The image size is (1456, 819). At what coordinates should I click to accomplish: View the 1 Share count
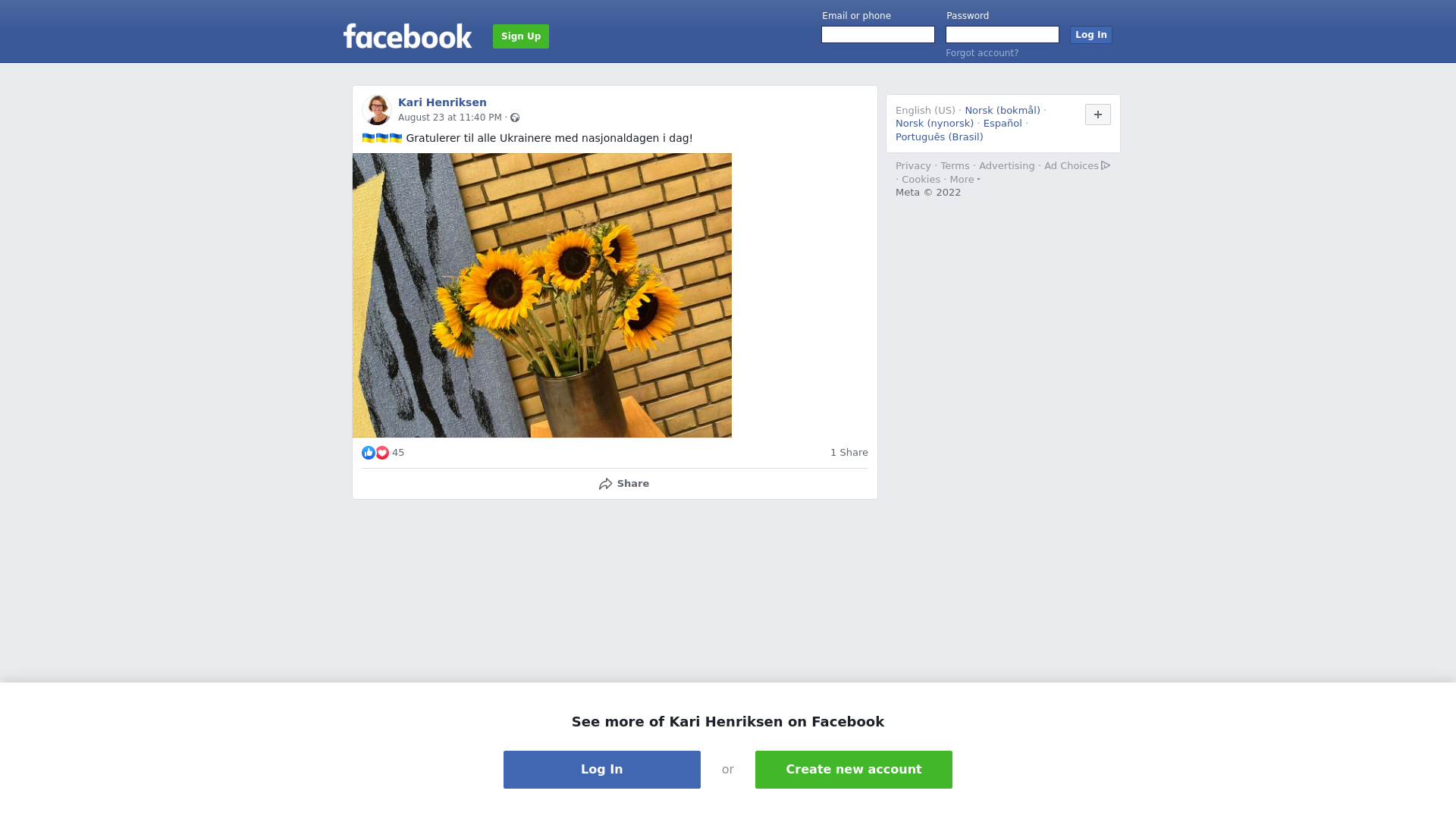pos(849,453)
